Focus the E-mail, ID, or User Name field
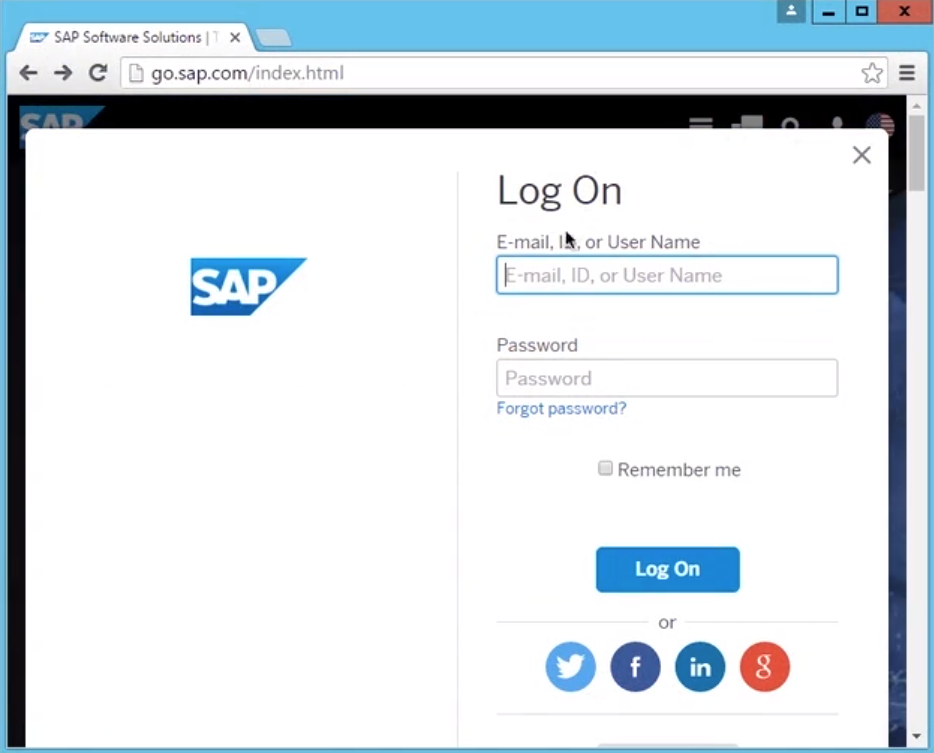The height and width of the screenshot is (753, 934). click(667, 275)
